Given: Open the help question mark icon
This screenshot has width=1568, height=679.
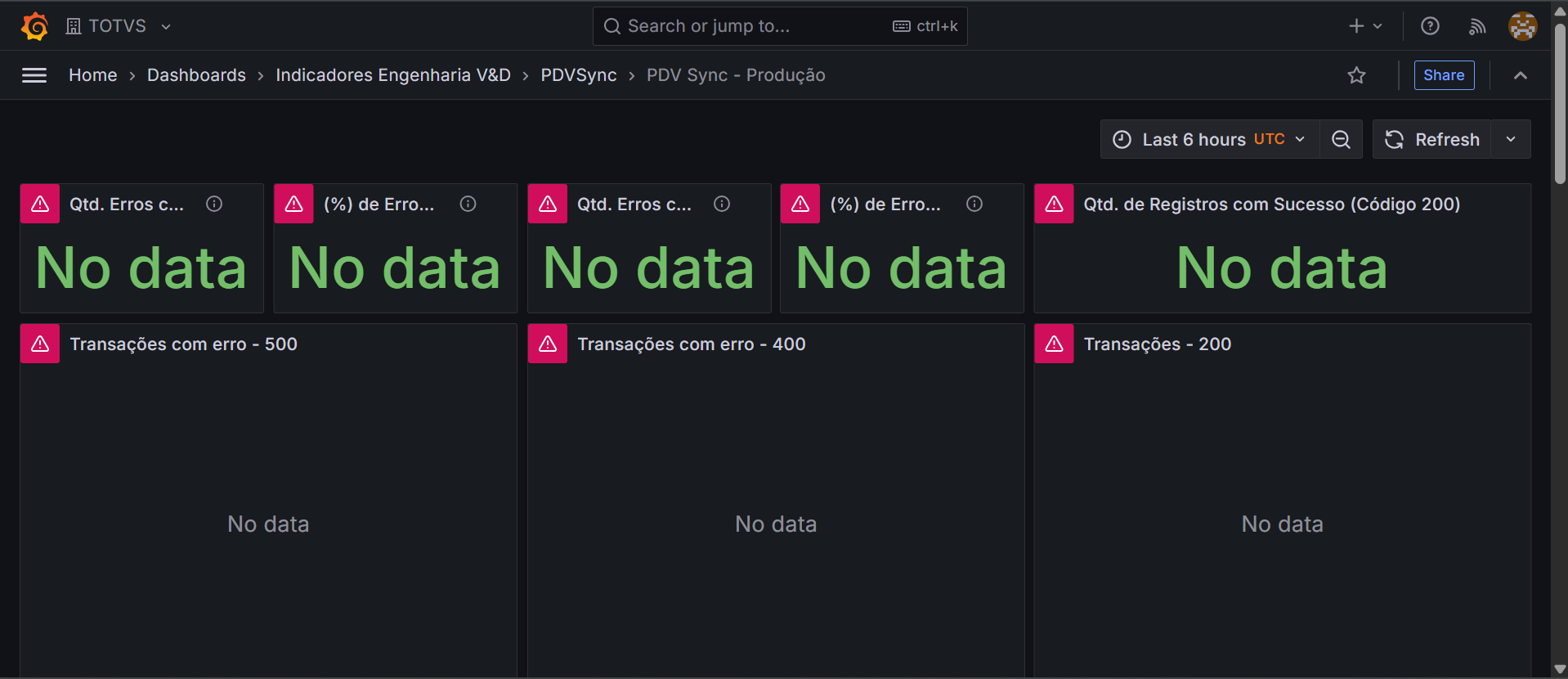Looking at the screenshot, I should pos(1430,26).
